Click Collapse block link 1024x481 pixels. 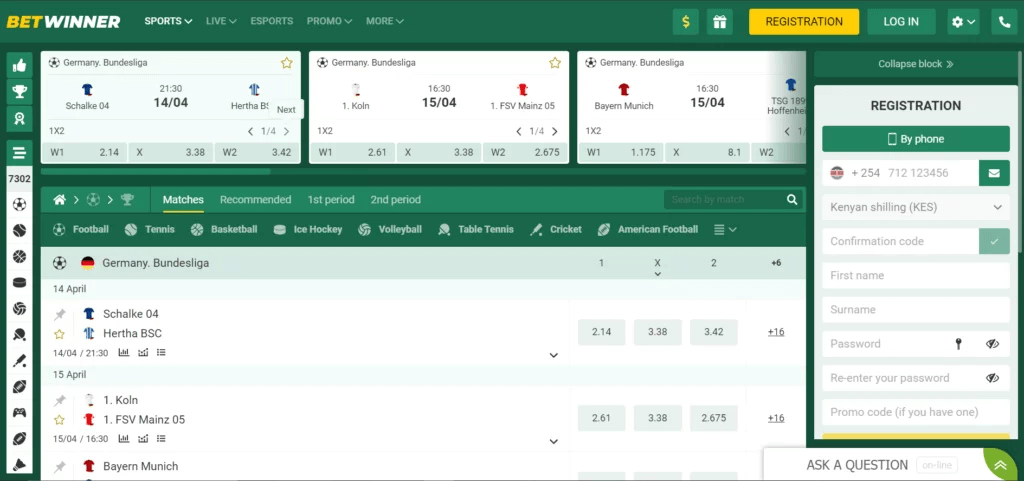pyautogui.click(x=916, y=64)
